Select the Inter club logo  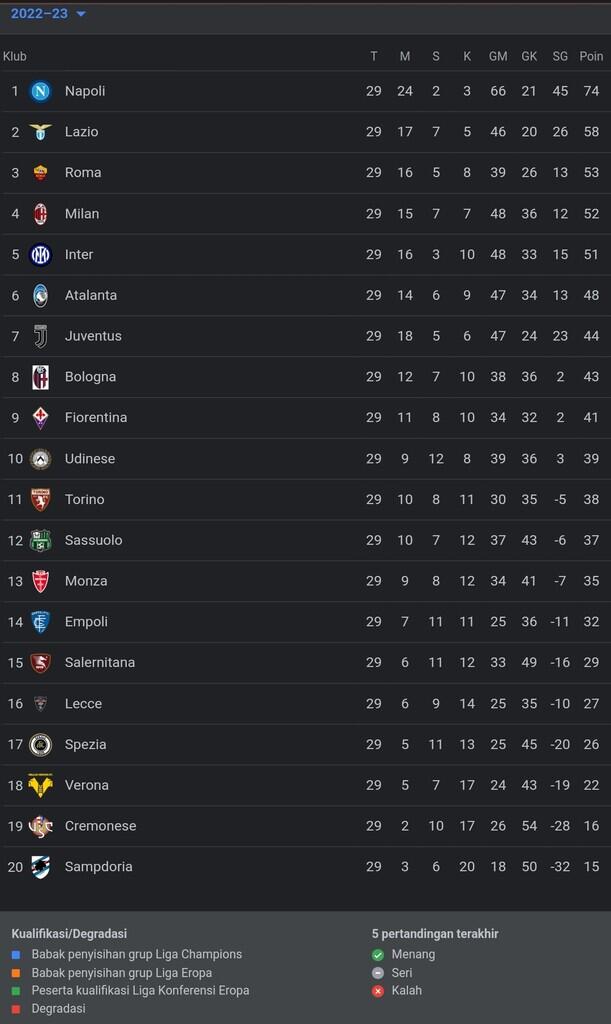(x=41, y=255)
